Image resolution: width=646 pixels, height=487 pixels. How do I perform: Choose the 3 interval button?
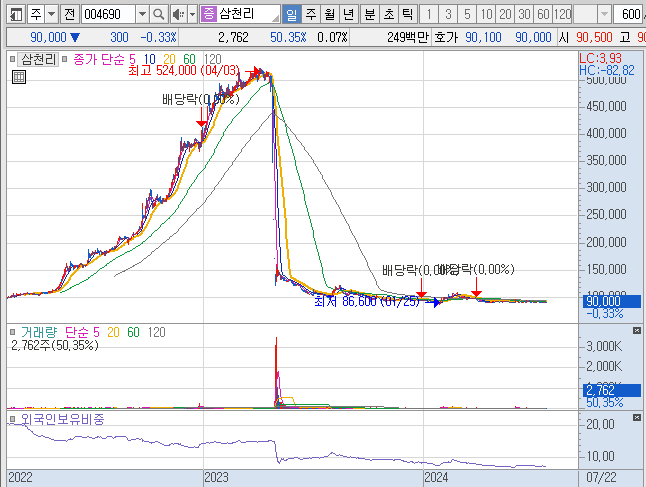(448, 14)
